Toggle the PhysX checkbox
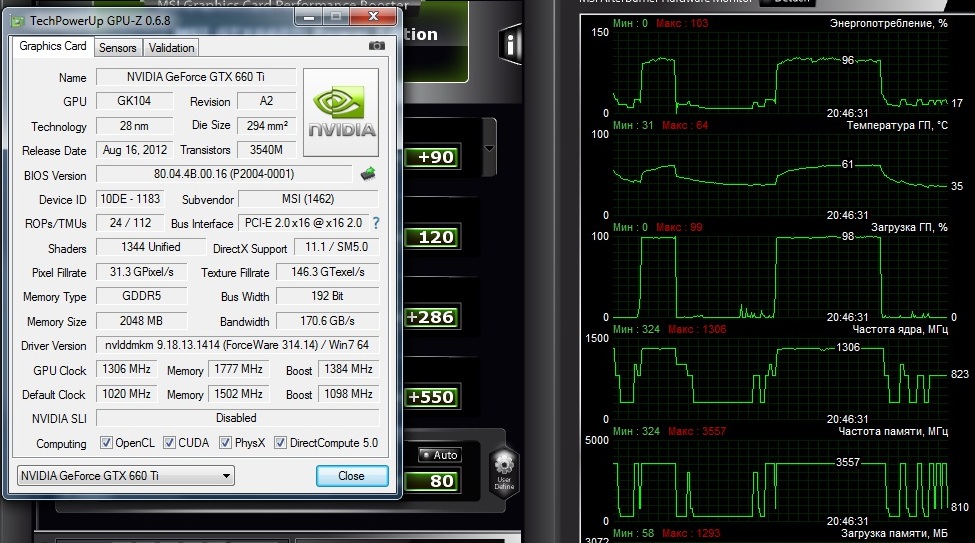This screenshot has height=543, width=975. [x=226, y=443]
